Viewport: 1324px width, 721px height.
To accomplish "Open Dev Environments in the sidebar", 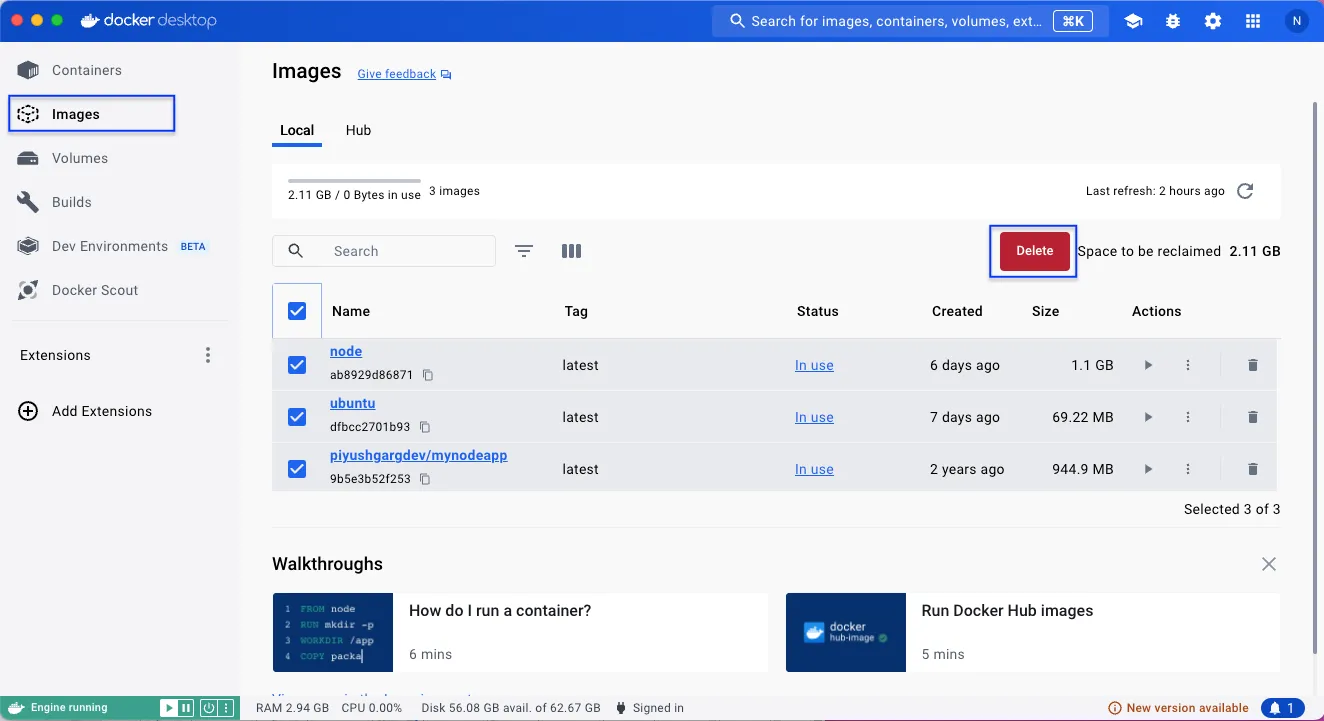I will [x=110, y=246].
